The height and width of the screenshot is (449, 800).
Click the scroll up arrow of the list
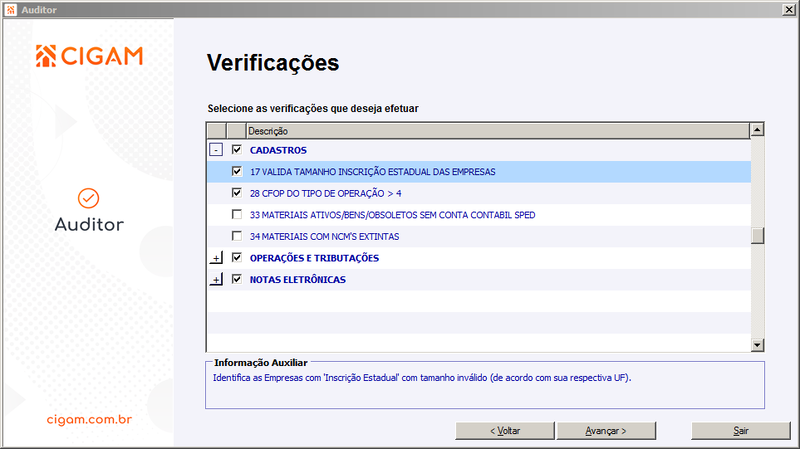(x=757, y=130)
